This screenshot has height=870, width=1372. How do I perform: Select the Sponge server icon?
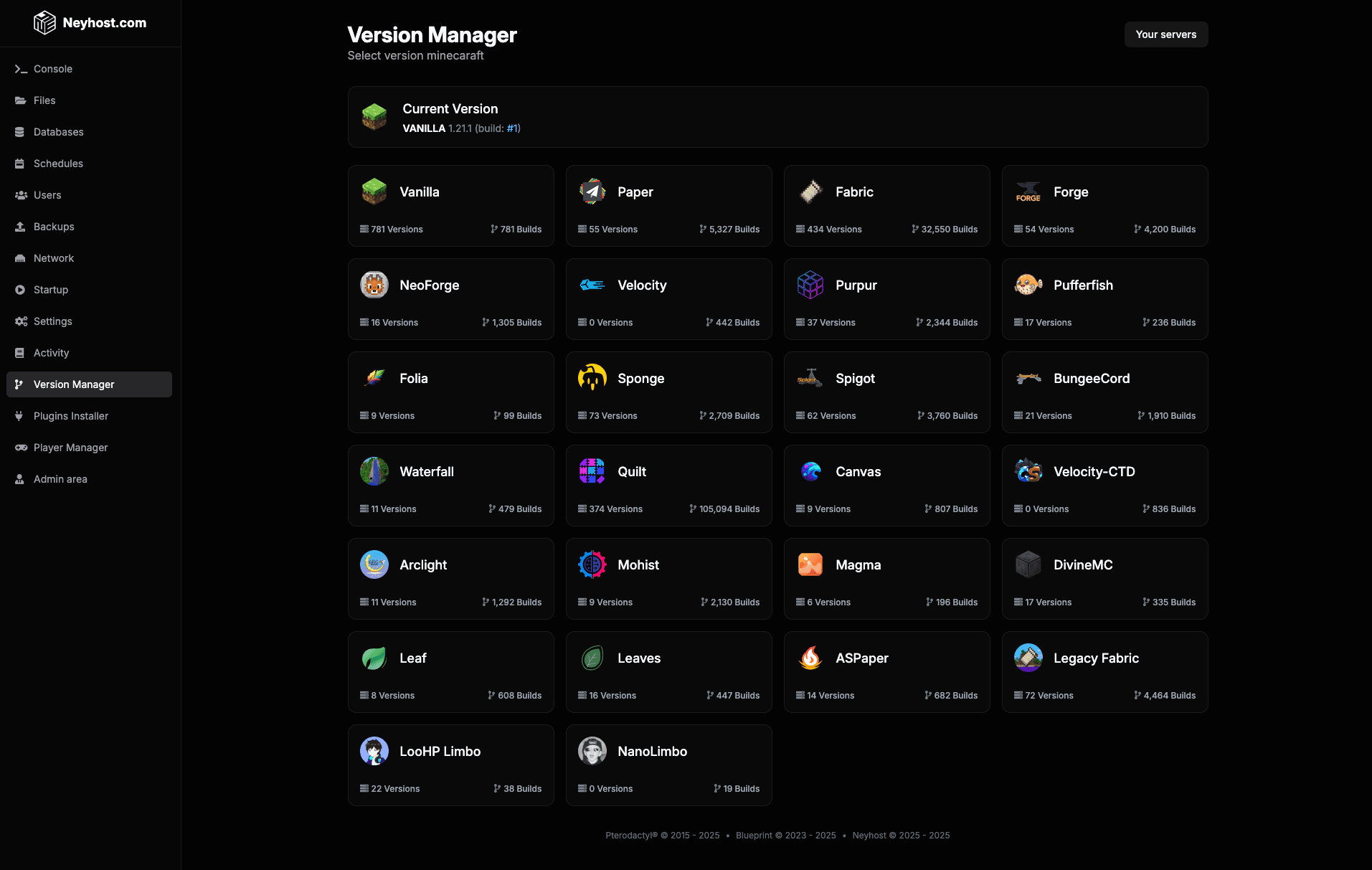pyautogui.click(x=592, y=378)
